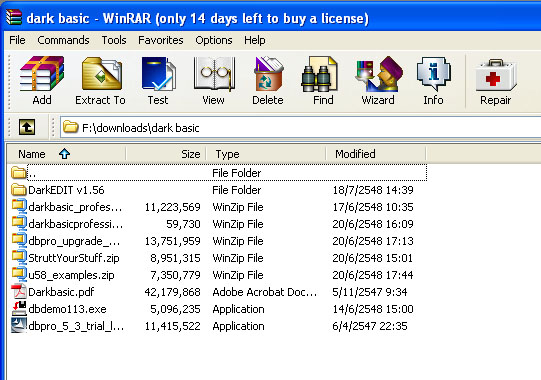
Task: Click the dbpro_upgrade_... zip file icon
Action: 19,240
